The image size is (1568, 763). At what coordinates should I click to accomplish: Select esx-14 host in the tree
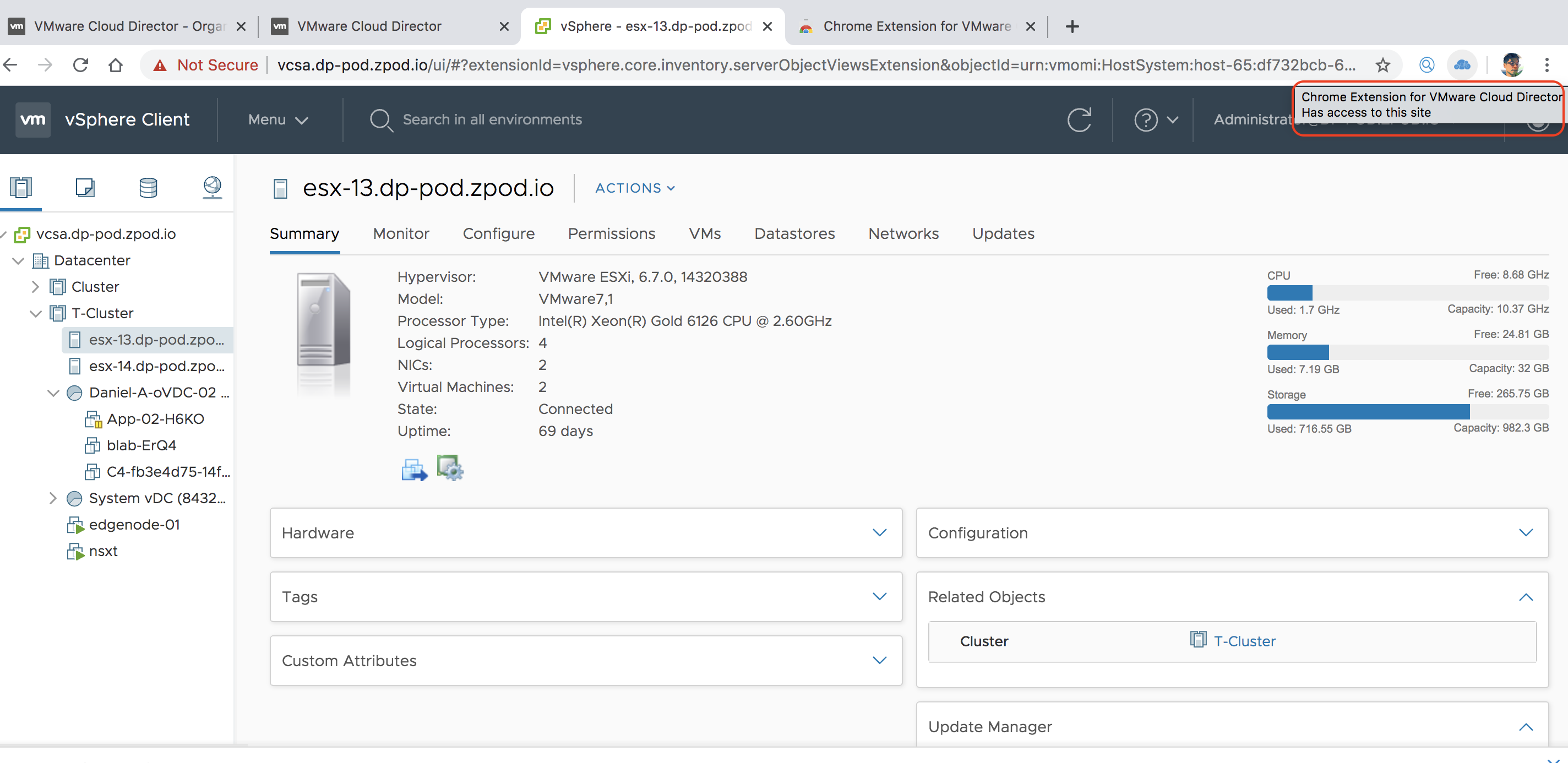click(x=156, y=366)
